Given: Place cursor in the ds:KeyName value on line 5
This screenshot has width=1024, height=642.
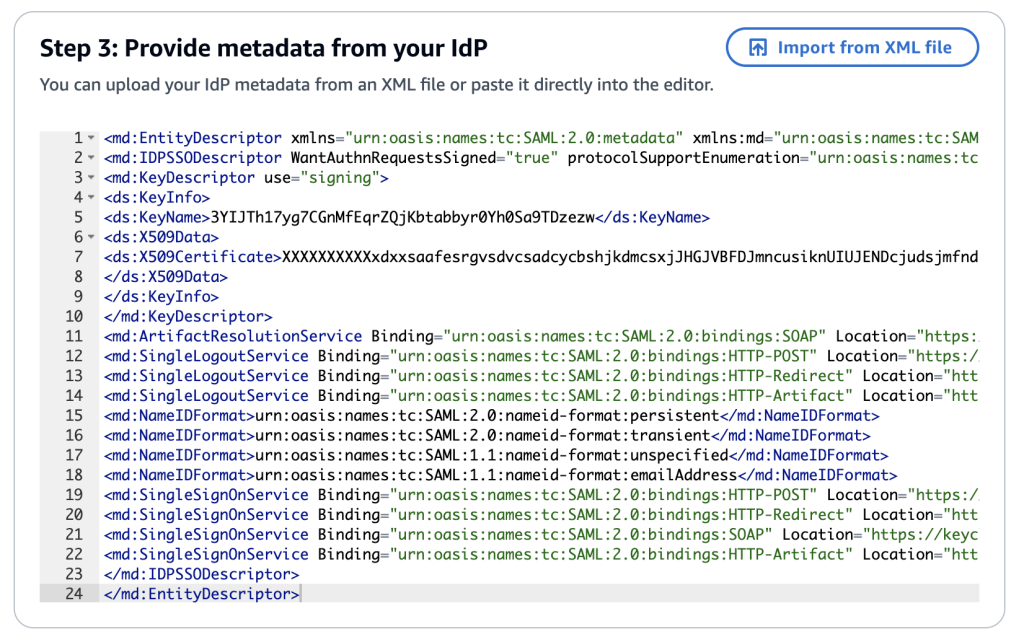Looking at the screenshot, I should point(402,217).
